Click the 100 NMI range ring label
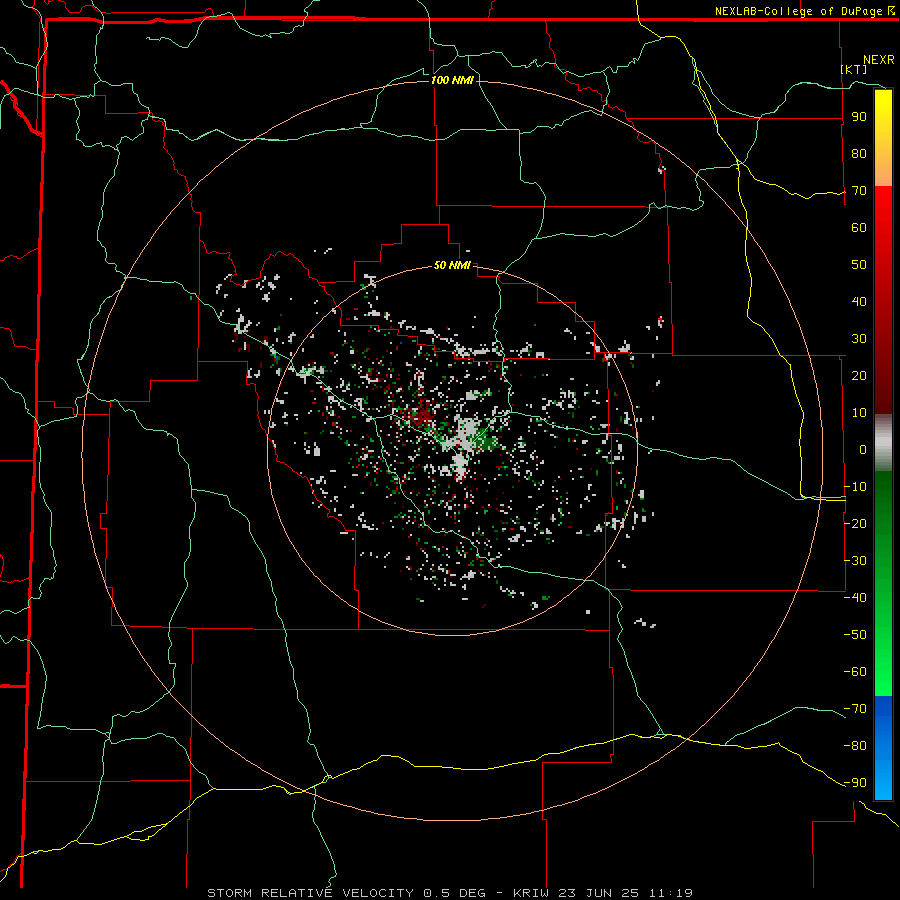This screenshot has height=900, width=900. [452, 80]
